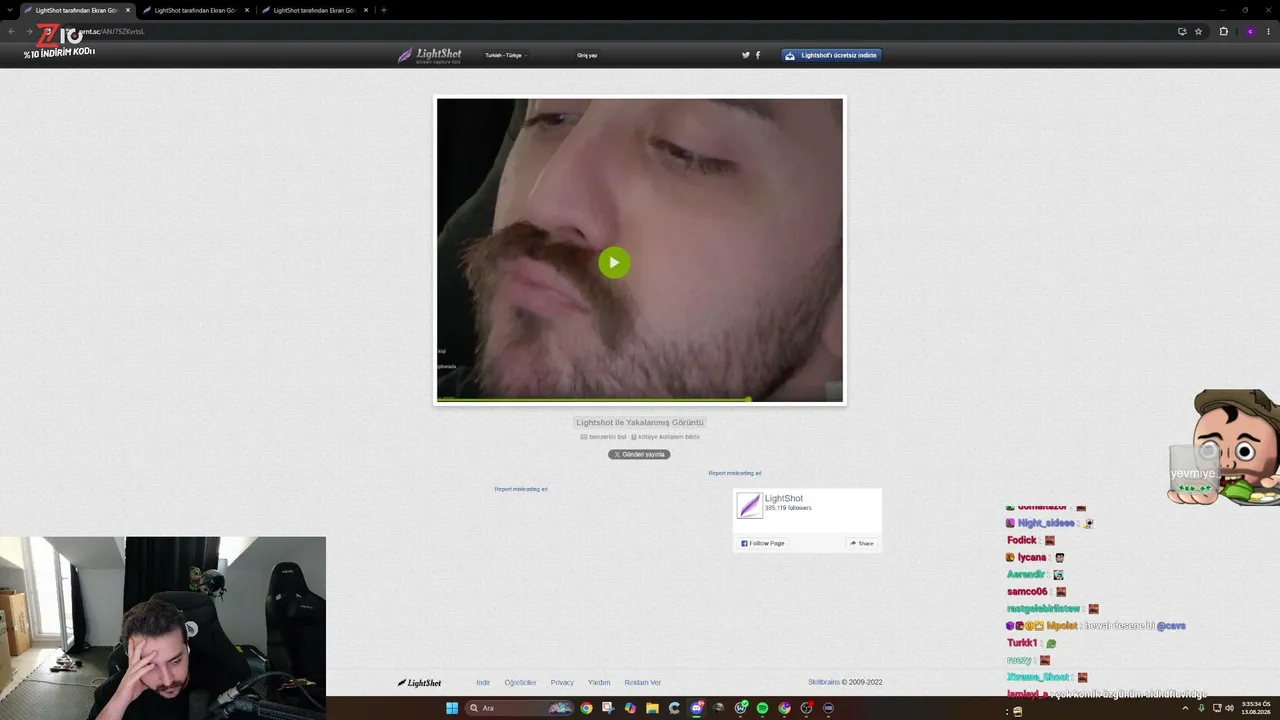Open the İndir footer link
This screenshot has height=720, width=1280.
click(x=483, y=683)
